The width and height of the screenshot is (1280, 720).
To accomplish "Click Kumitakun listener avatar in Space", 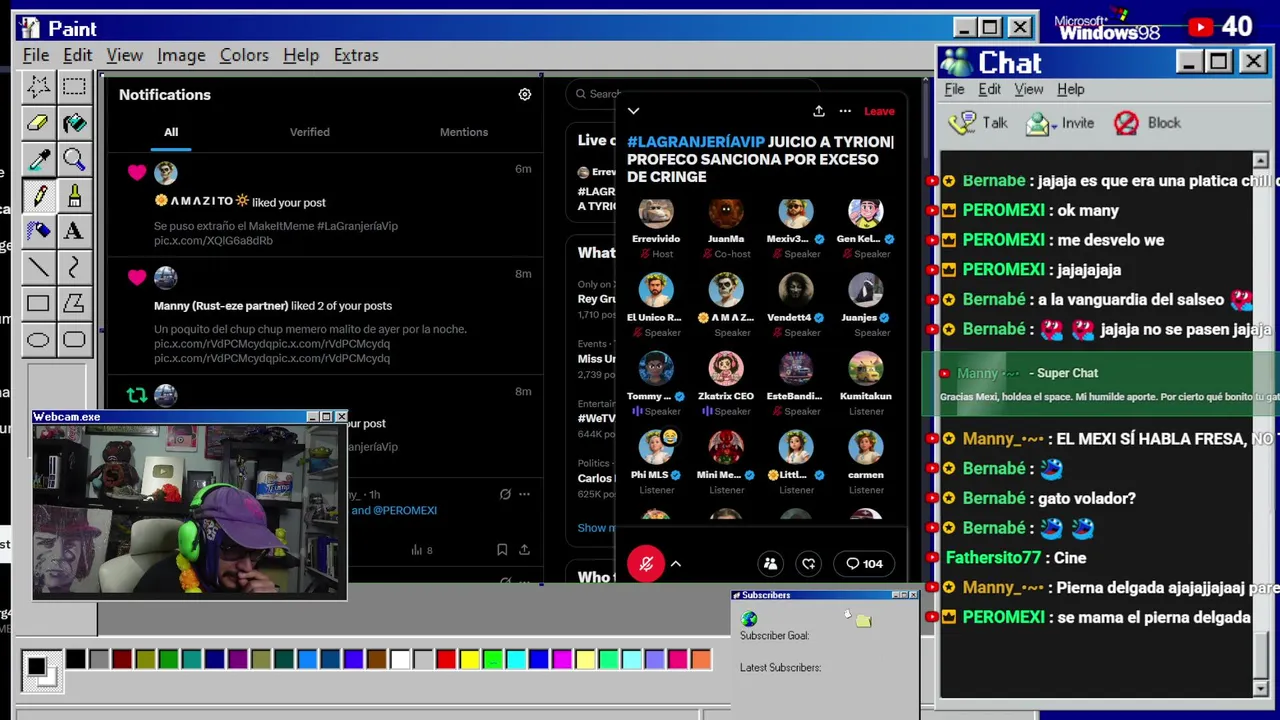I will click(866, 368).
